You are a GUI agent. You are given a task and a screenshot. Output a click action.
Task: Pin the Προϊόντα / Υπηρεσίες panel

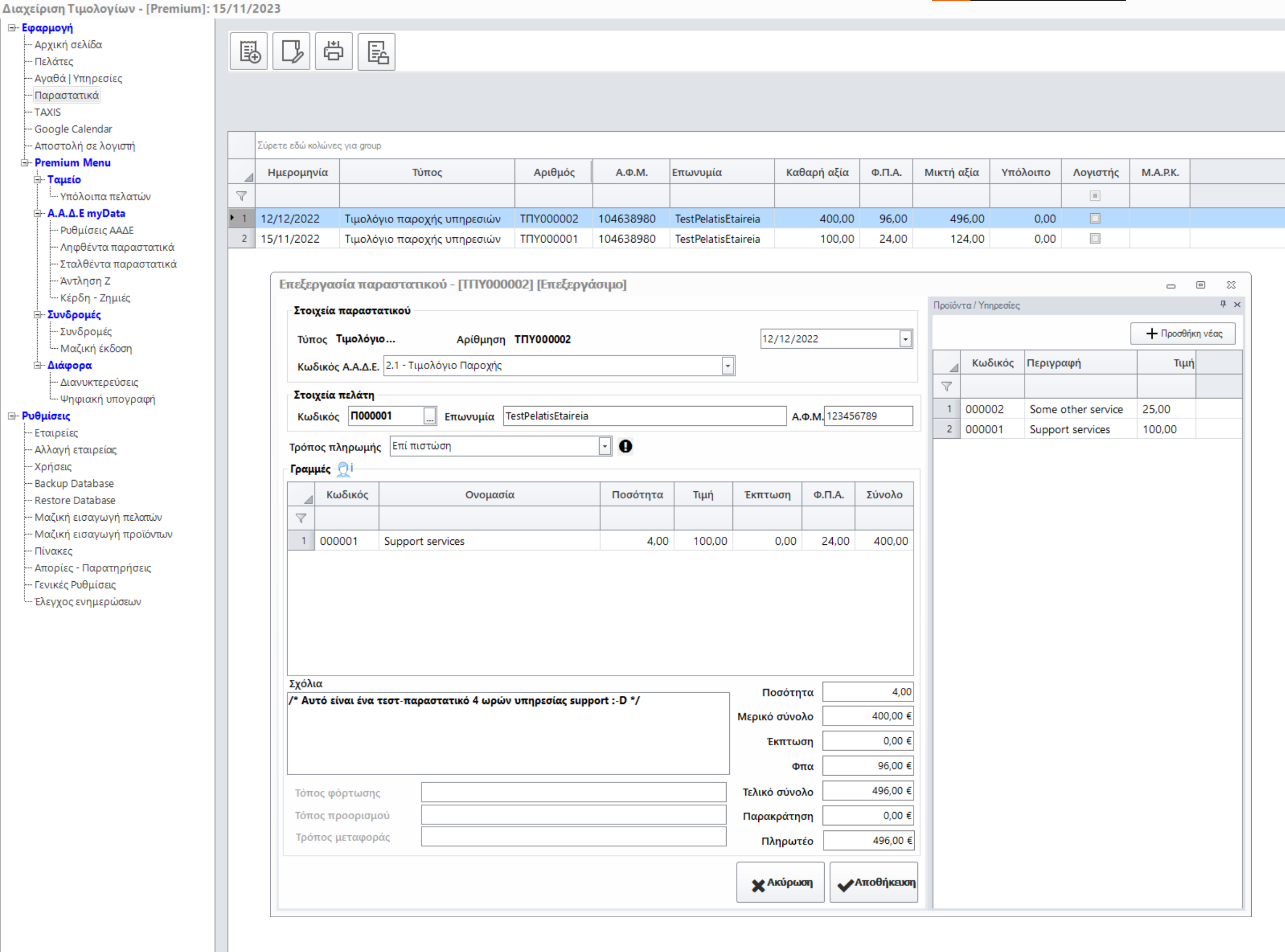tap(1223, 304)
